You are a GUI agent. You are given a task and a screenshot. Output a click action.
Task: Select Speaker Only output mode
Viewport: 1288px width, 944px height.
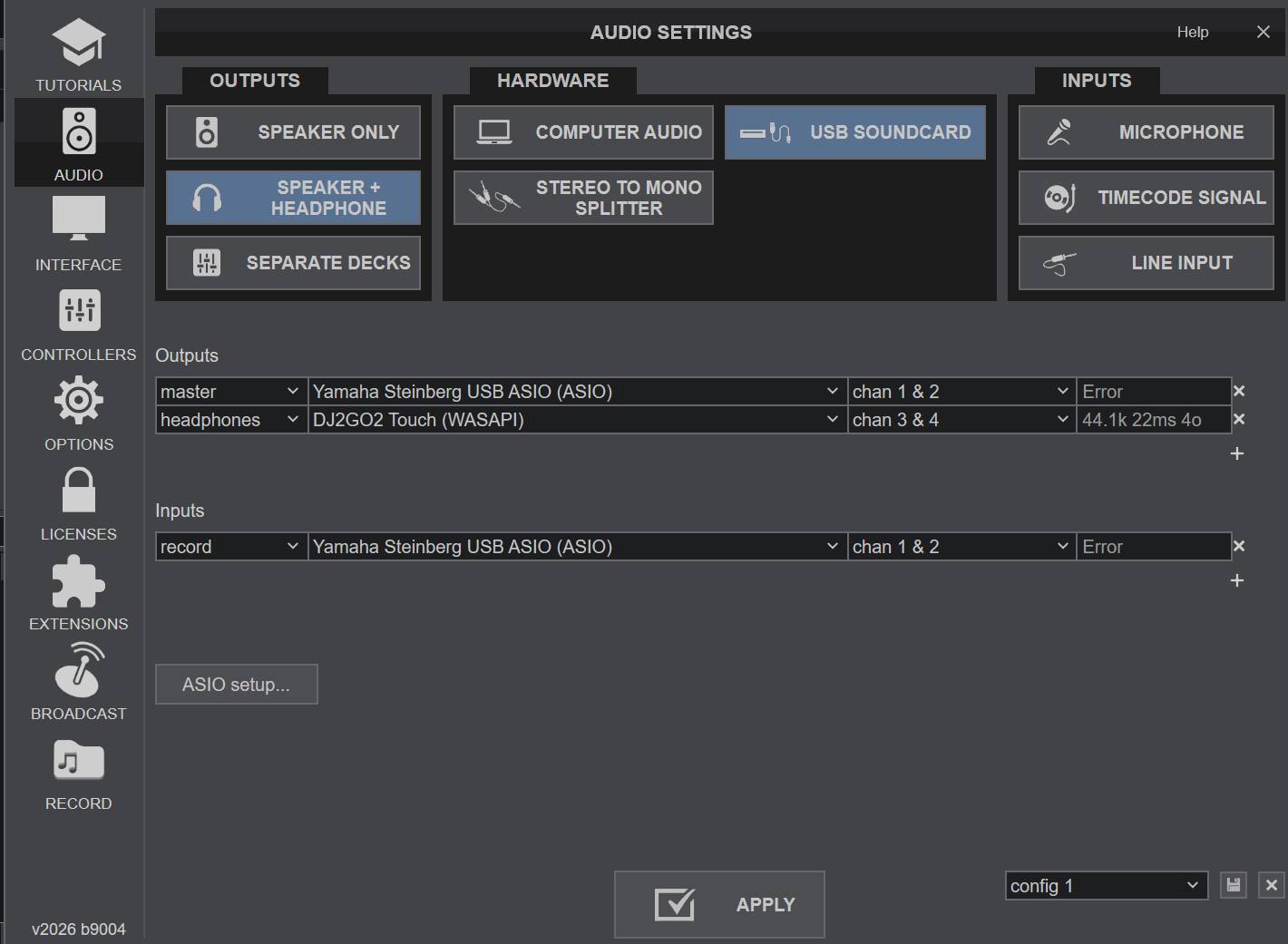[x=293, y=132]
